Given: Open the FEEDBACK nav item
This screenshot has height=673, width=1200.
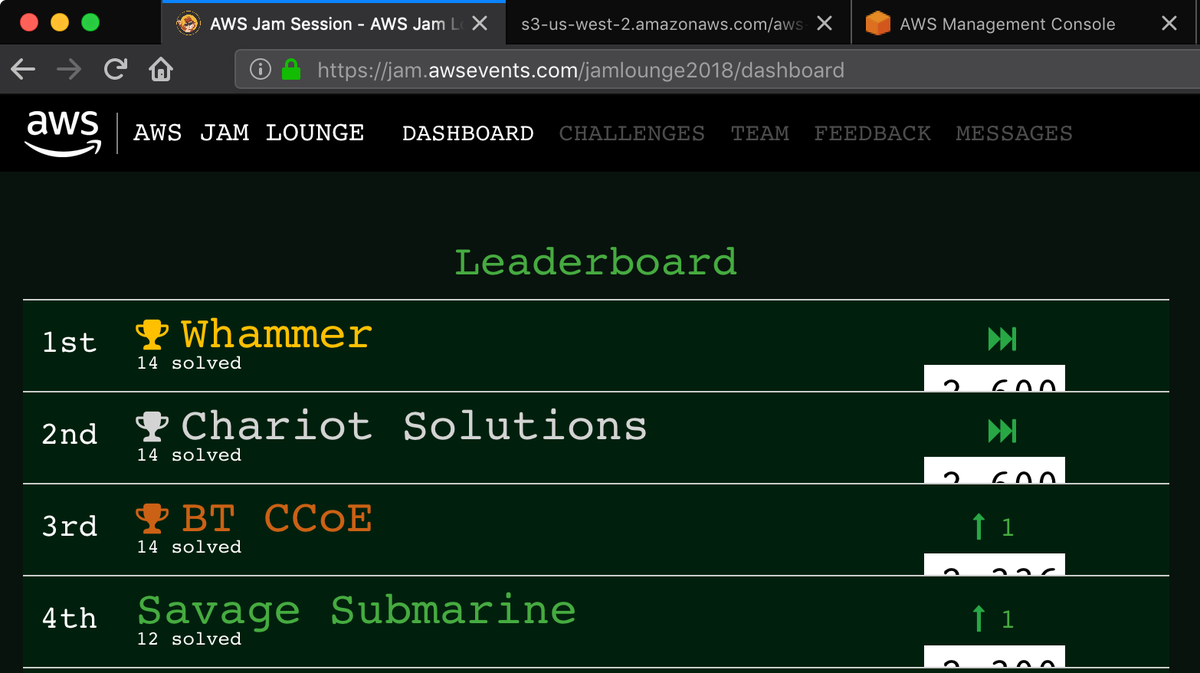Looking at the screenshot, I should click(x=872, y=133).
